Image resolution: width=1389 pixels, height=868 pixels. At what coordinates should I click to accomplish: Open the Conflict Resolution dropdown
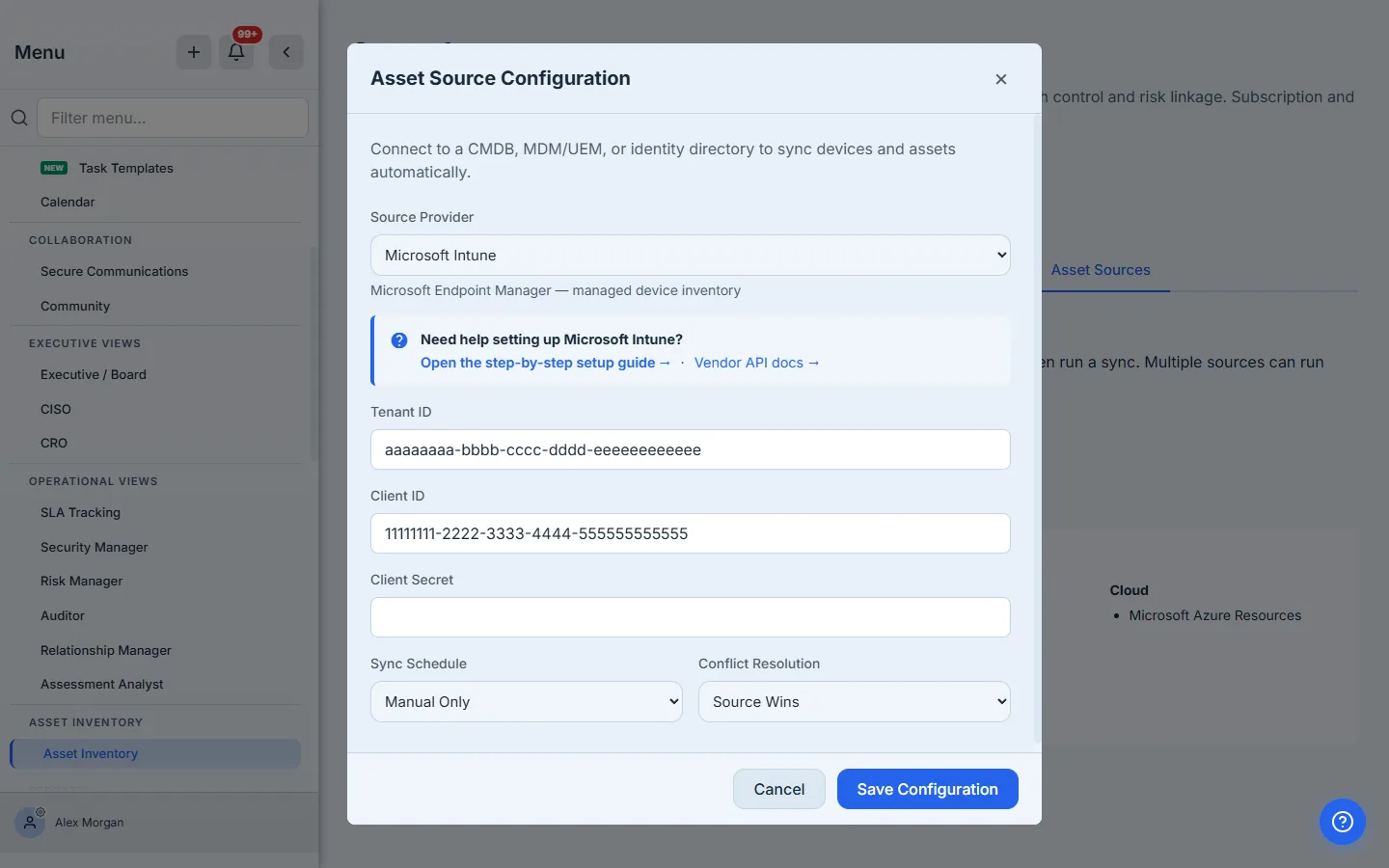pos(855,702)
